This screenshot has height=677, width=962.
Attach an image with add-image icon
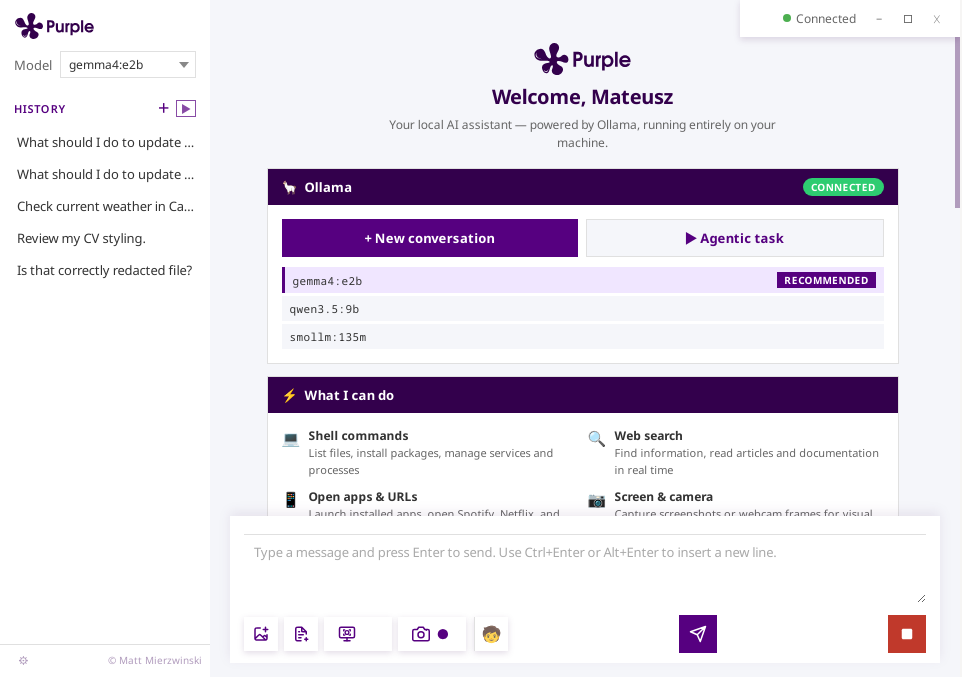click(261, 634)
